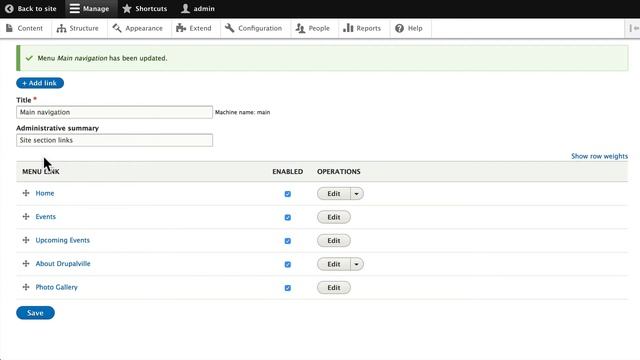
Task: Click the Extend puzzle-piece icon
Action: tap(181, 28)
